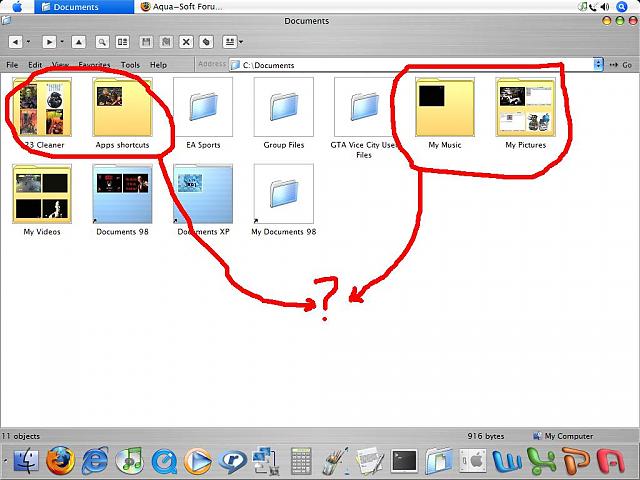Open the Help menu
The height and width of the screenshot is (480, 640).
(158, 65)
